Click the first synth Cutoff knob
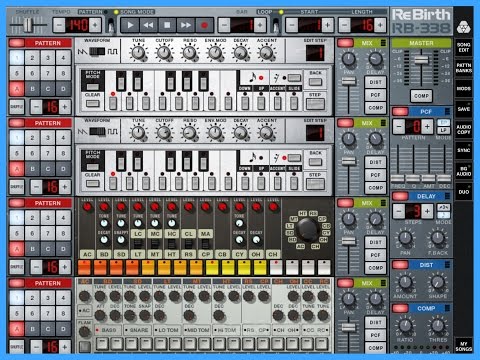Viewport: 480px width, 360px height. pos(164,53)
